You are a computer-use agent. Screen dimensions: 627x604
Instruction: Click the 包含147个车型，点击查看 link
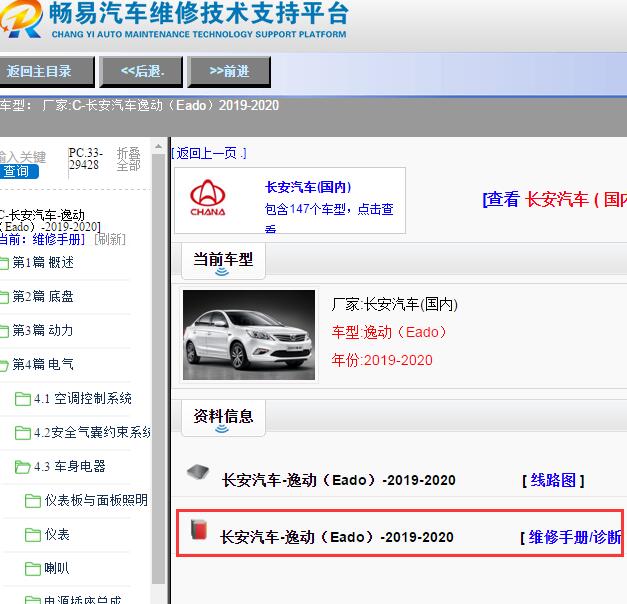[x=329, y=216]
